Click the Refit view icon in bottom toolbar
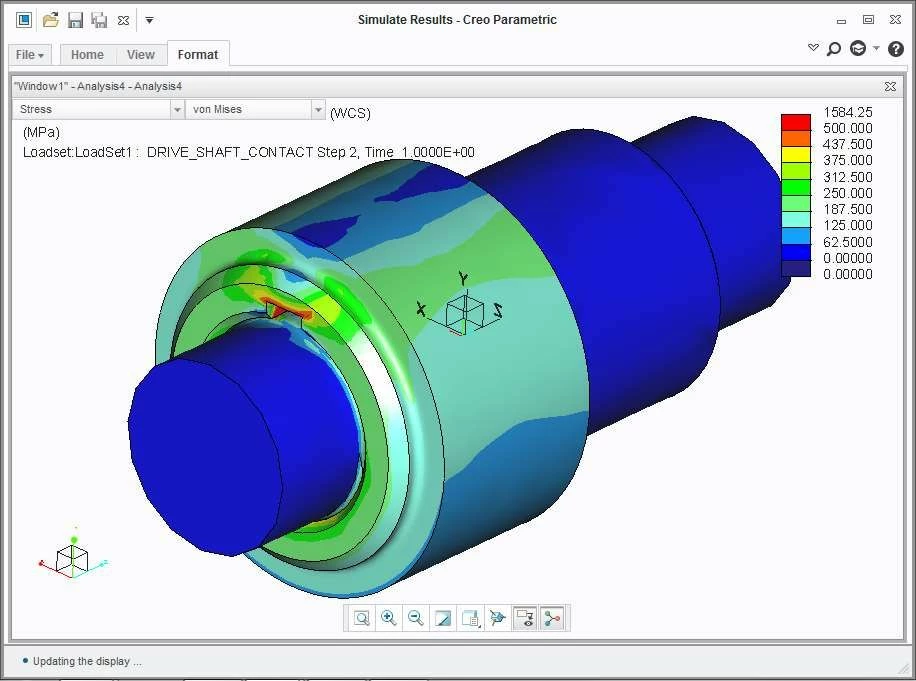This screenshot has width=916, height=681. [362, 618]
